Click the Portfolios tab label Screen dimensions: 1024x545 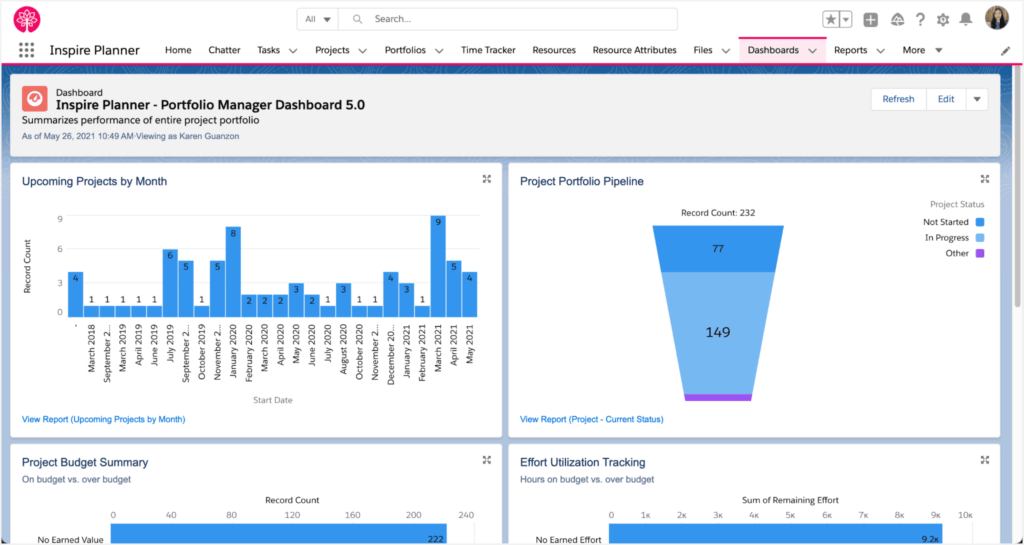tap(405, 50)
